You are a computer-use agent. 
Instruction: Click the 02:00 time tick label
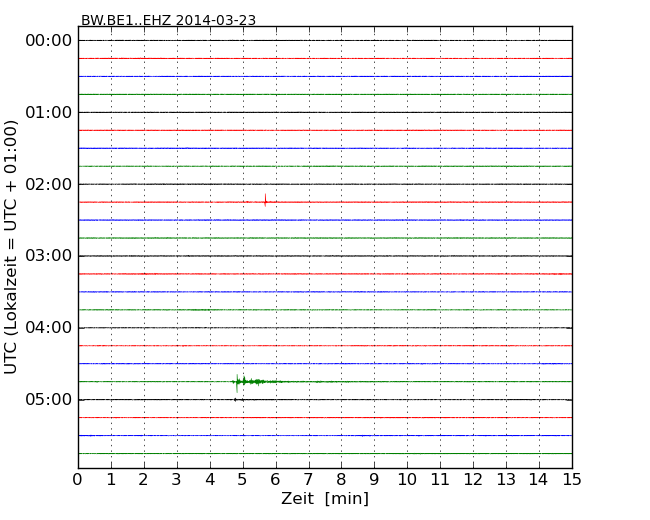click(x=49, y=184)
